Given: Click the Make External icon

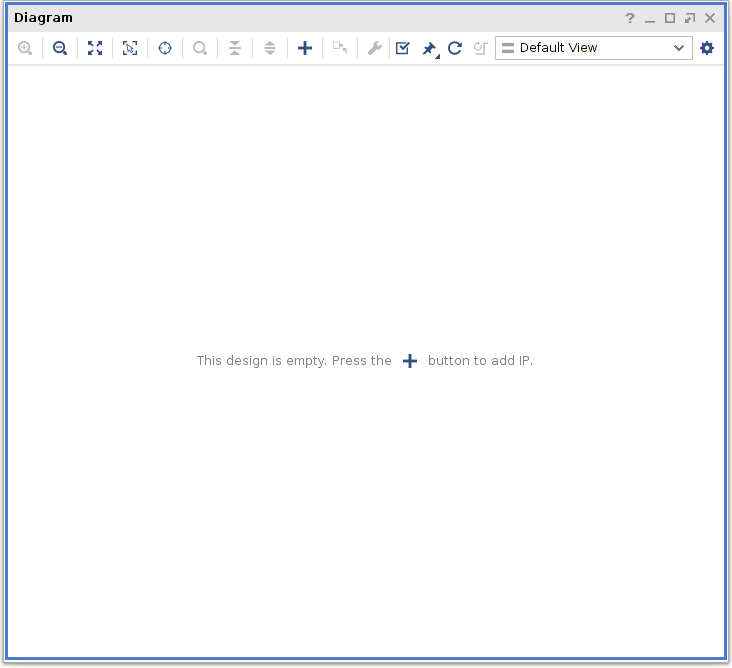Looking at the screenshot, I should coord(340,48).
